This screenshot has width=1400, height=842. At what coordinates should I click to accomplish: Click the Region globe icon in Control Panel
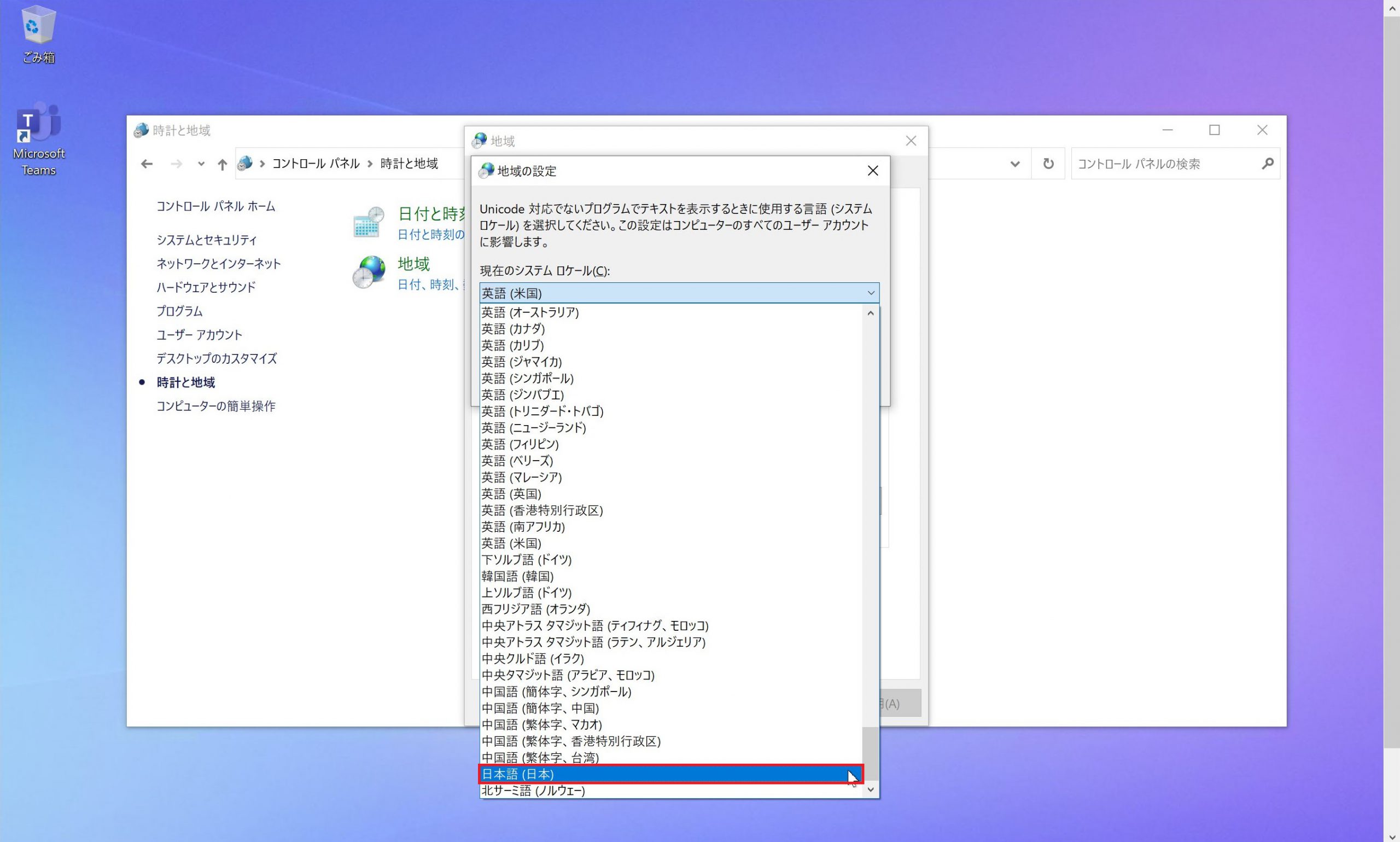pos(369,272)
